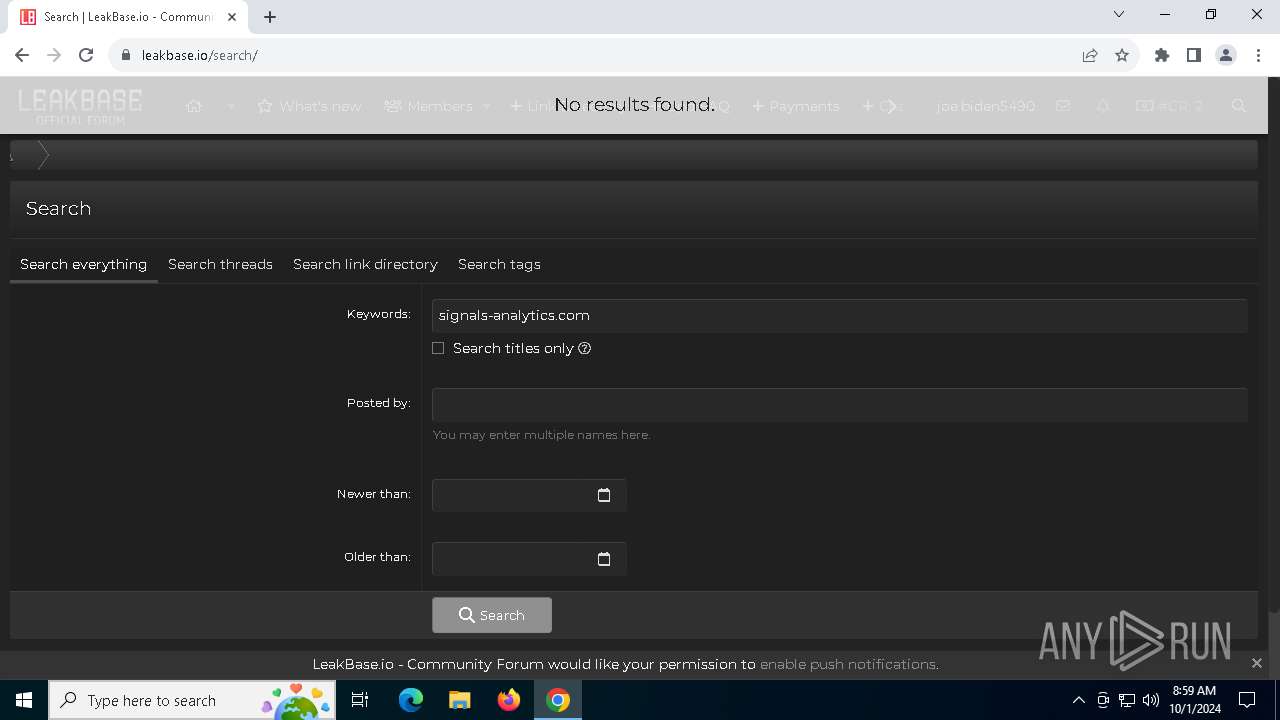Click the Newer than date field
Image resolution: width=1280 pixels, height=720 pixels.
[529, 495]
